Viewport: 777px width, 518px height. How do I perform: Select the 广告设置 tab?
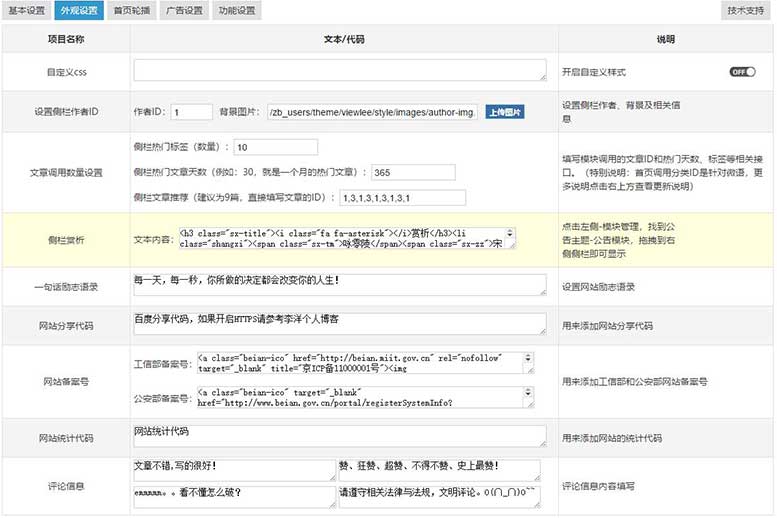pos(182,11)
